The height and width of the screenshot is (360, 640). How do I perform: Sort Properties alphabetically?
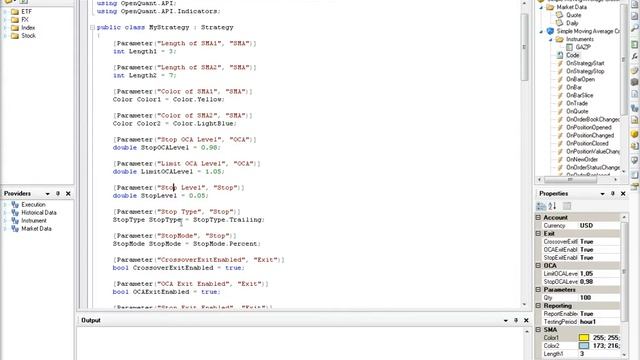coord(553,207)
